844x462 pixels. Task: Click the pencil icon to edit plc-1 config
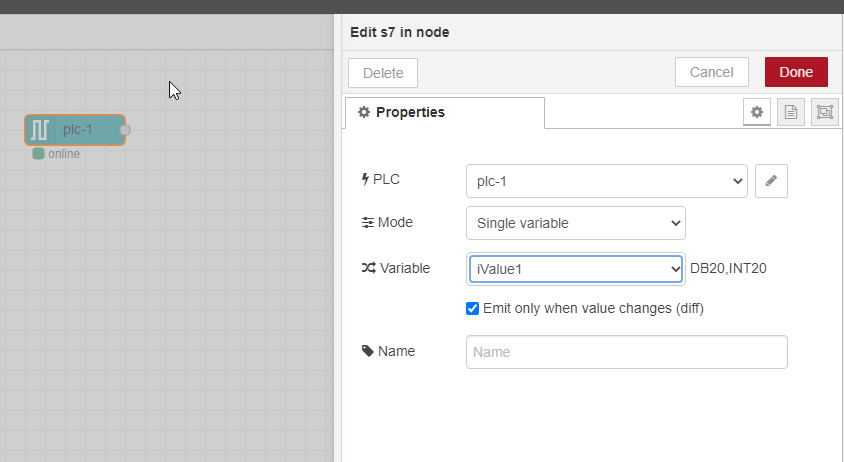pyautogui.click(x=771, y=181)
